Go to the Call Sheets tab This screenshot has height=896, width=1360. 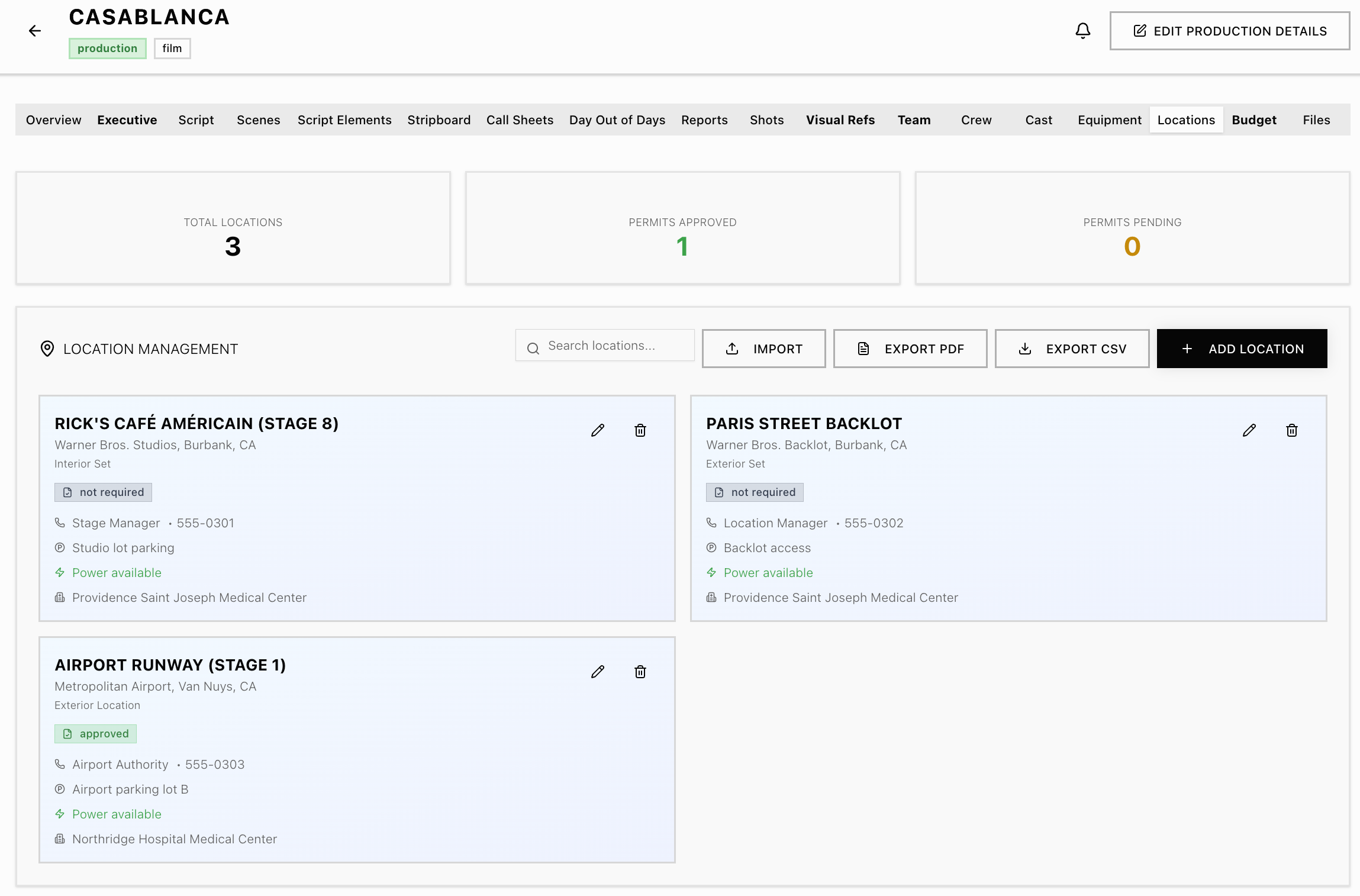[x=520, y=120]
